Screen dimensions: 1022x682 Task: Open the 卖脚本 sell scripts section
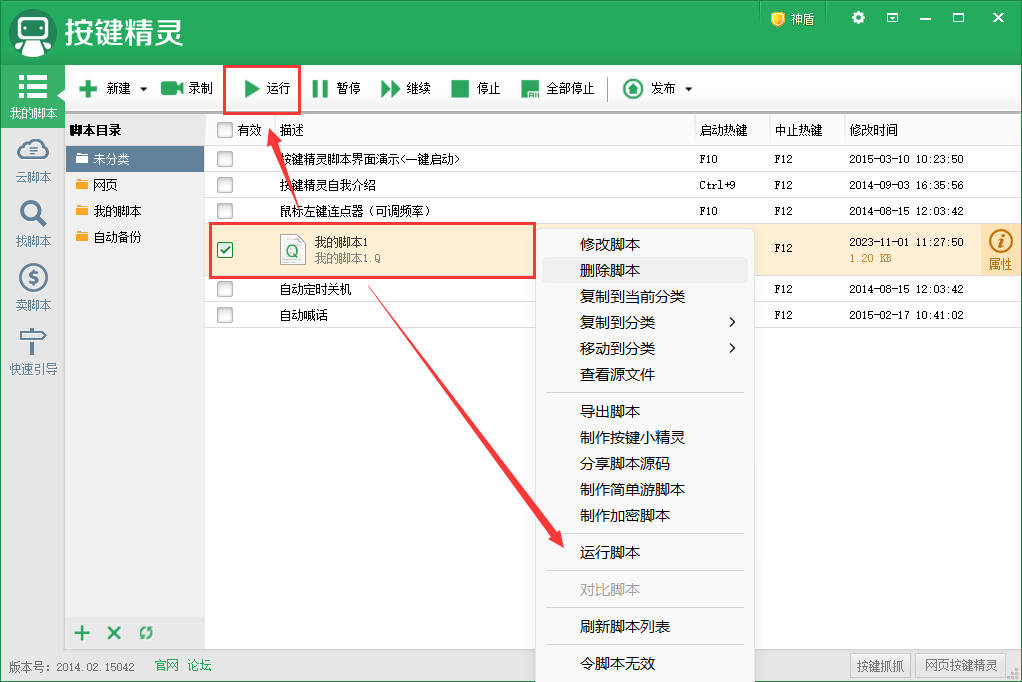[x=33, y=288]
